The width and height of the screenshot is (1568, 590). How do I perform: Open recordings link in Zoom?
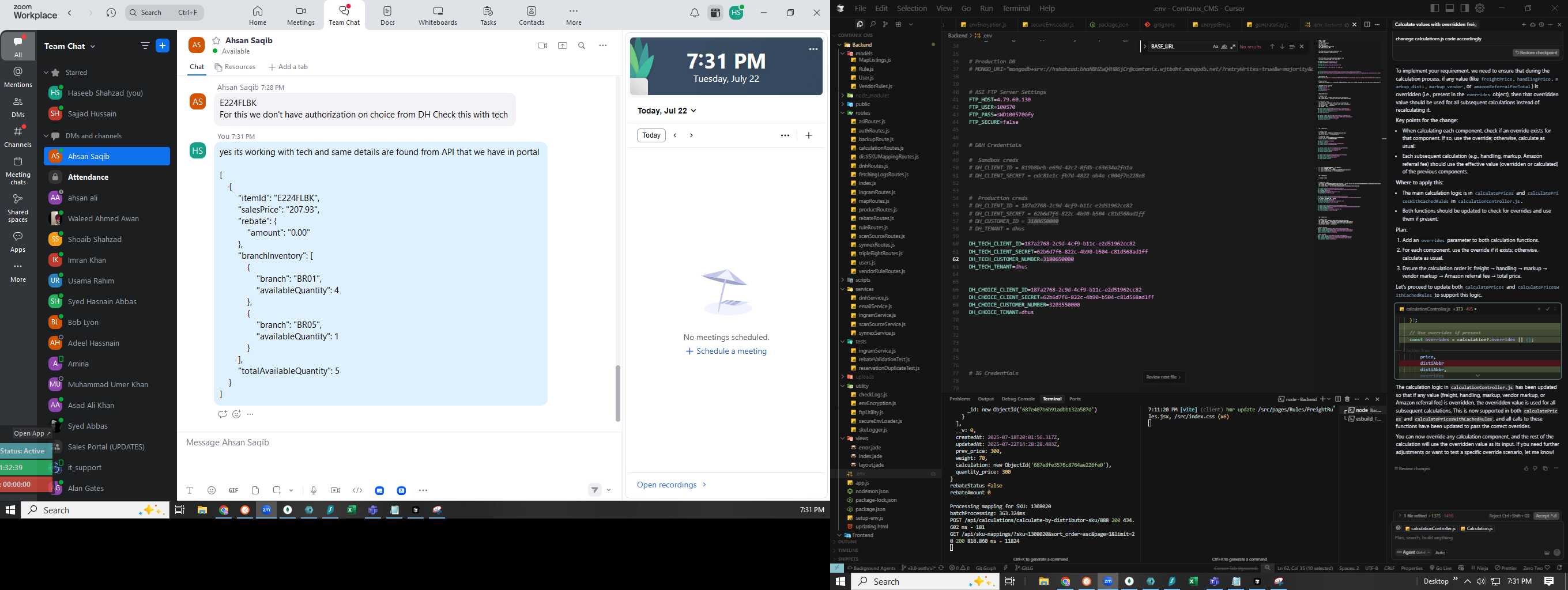coord(672,485)
